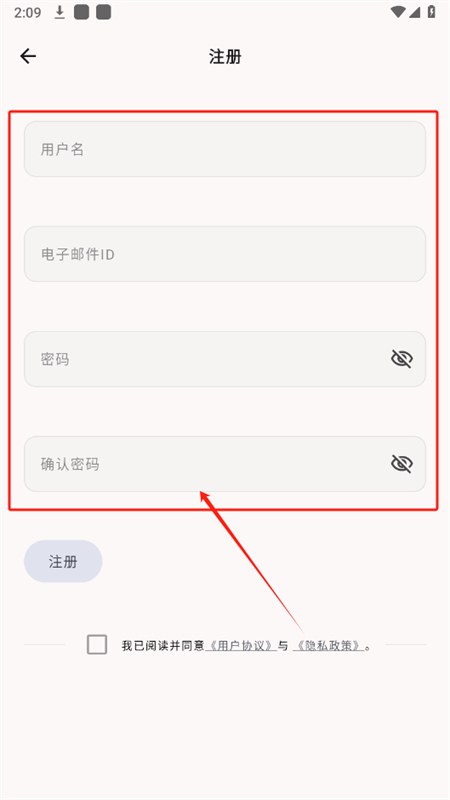450x800 pixels.
Task: Open the 《用户协议》 link
Action: pos(241,645)
